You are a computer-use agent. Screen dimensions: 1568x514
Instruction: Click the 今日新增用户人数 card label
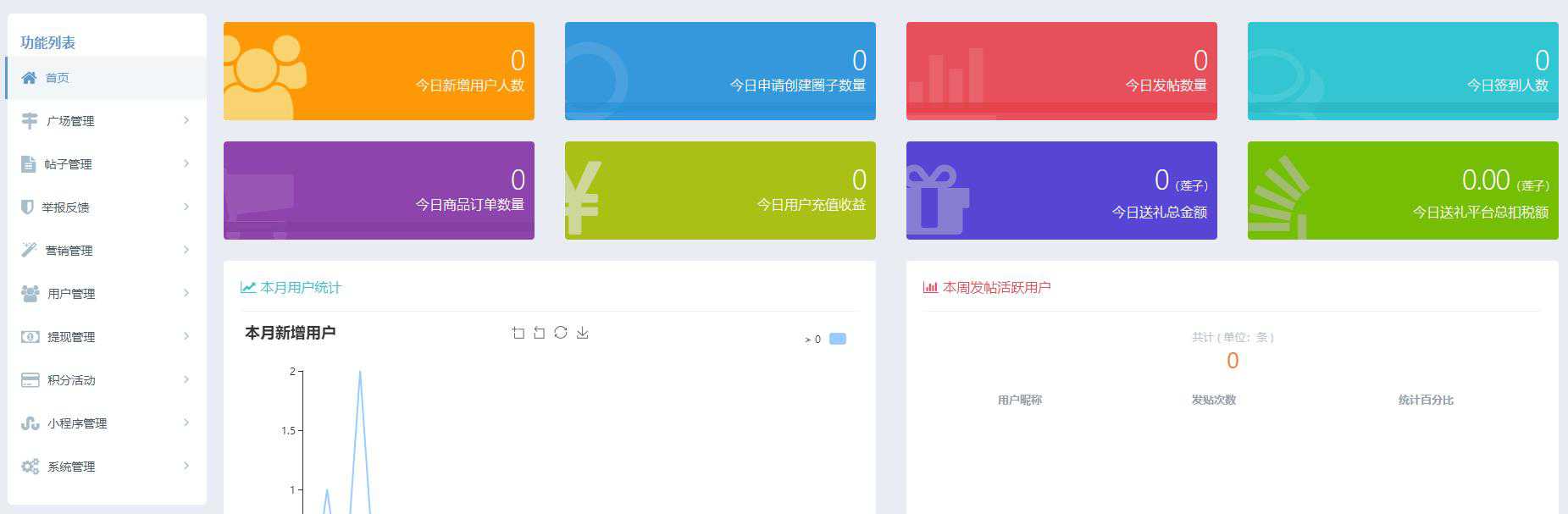click(x=470, y=86)
